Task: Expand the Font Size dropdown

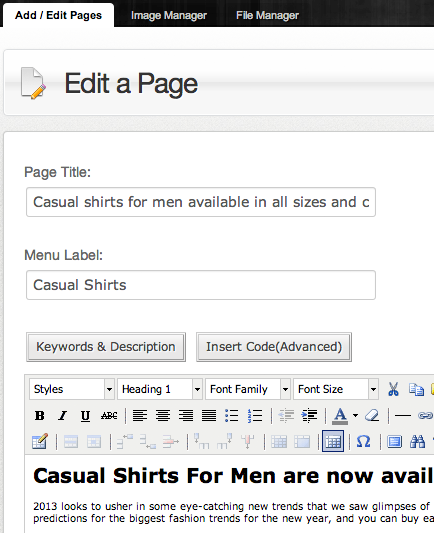Action: click(335, 389)
